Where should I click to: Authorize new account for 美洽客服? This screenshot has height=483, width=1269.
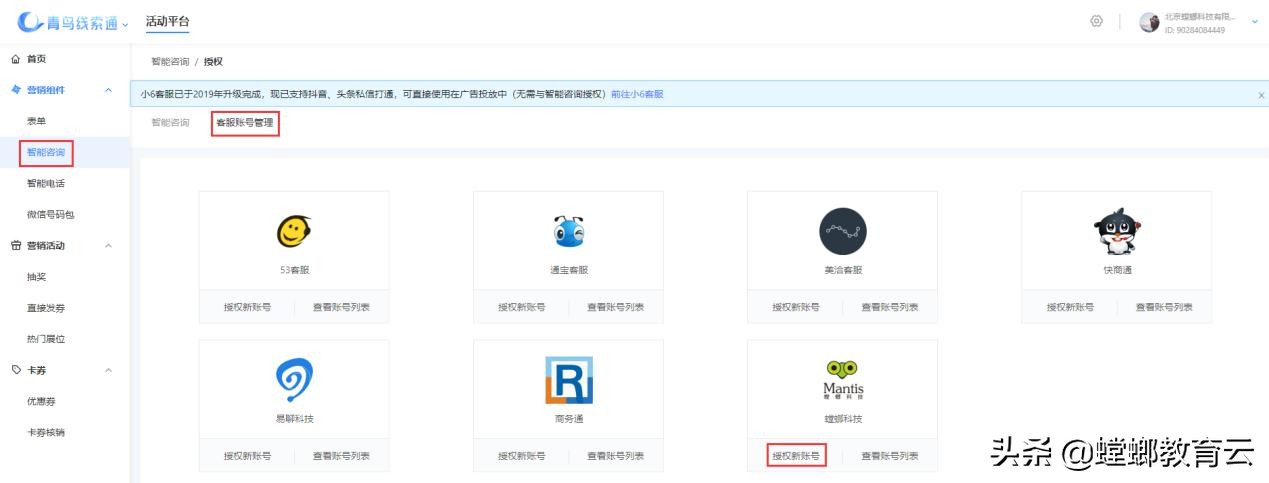click(796, 307)
